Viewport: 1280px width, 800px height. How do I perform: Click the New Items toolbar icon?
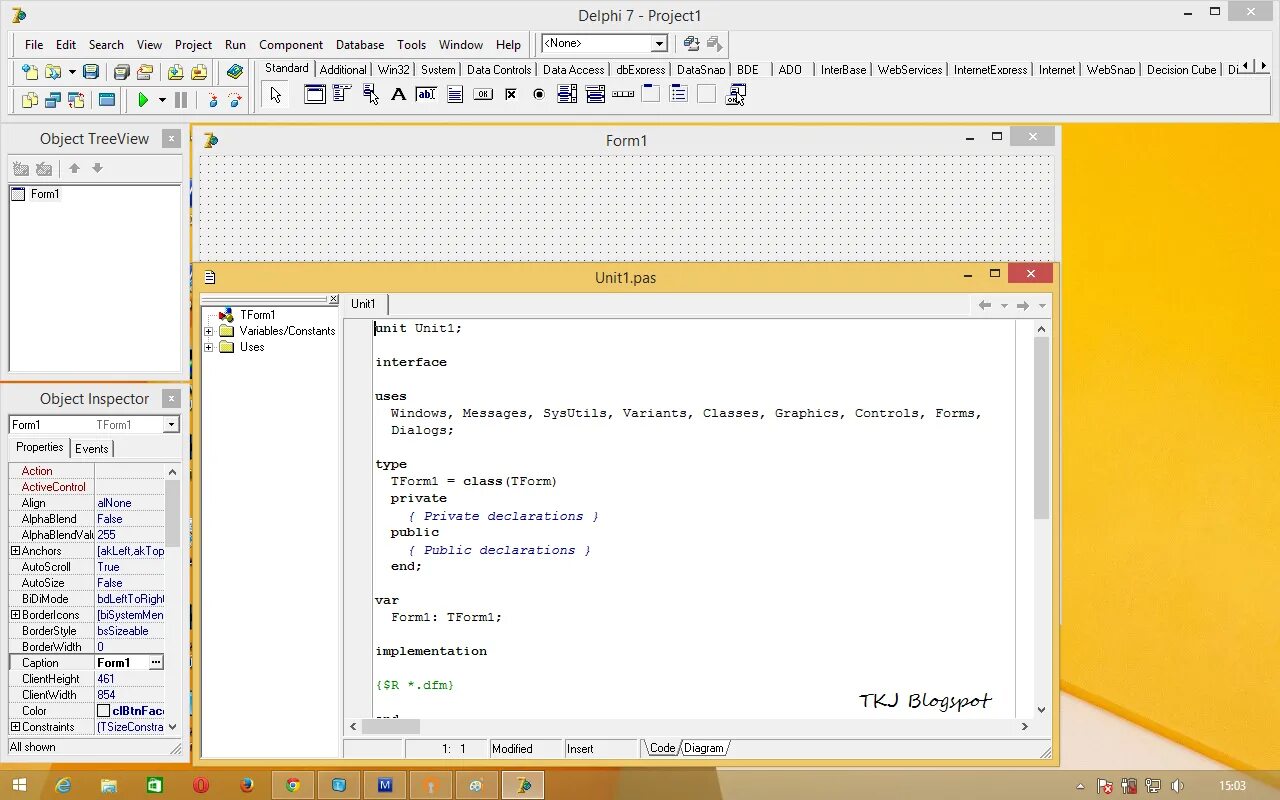click(30, 72)
